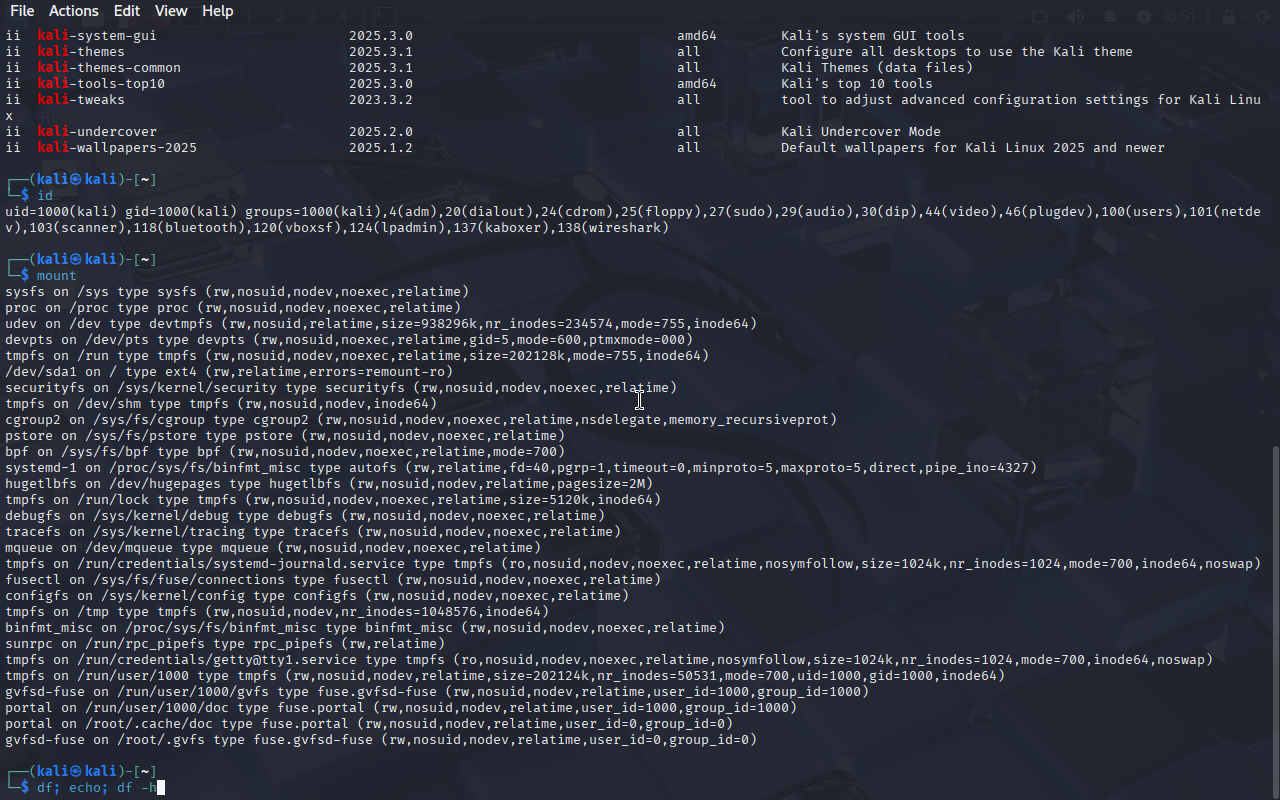Viewport: 1280px width, 800px height.
Task: Click the 'securityfs on /sys/kernel/security' line
Action: [x=341, y=388]
